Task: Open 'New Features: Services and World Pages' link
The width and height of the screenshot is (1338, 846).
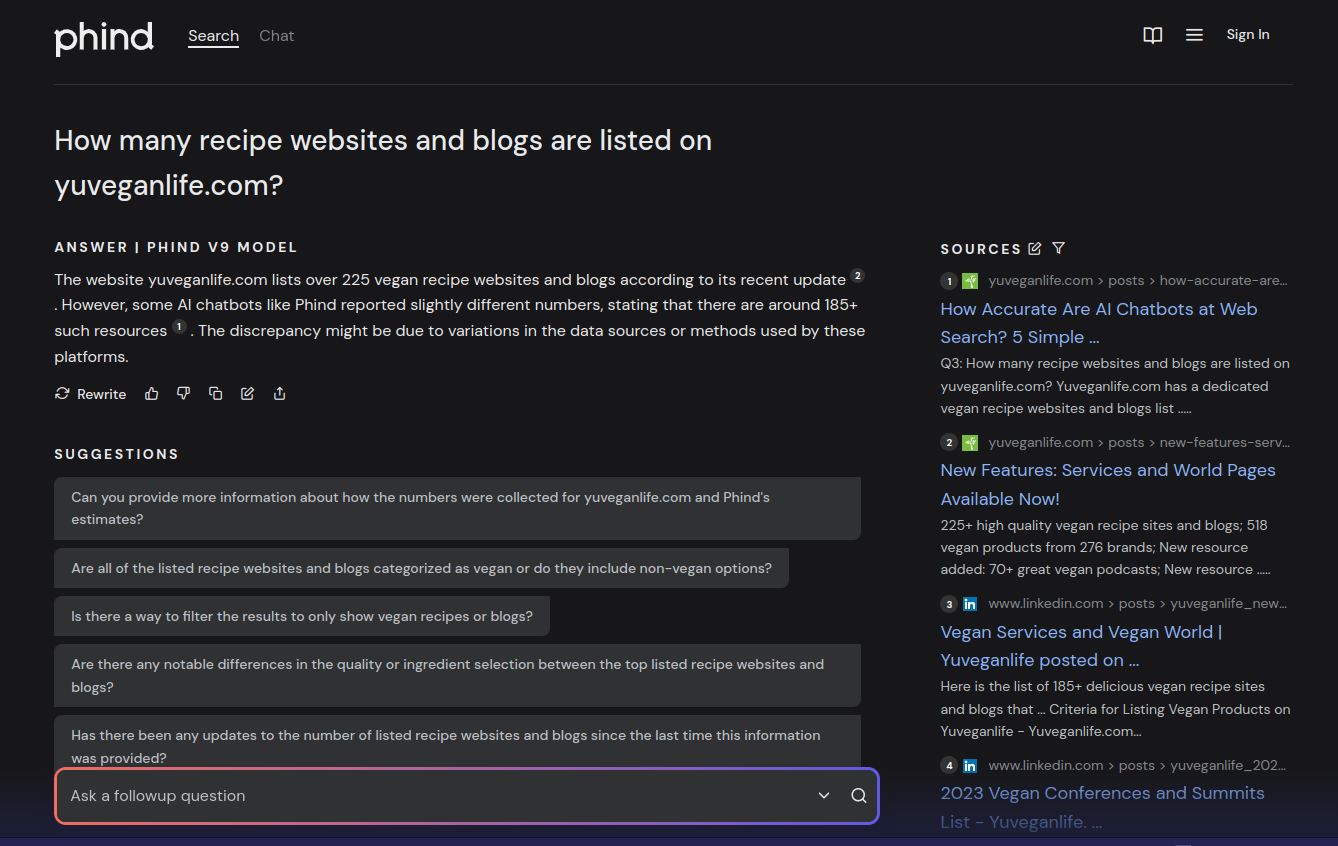Action: (x=1108, y=484)
